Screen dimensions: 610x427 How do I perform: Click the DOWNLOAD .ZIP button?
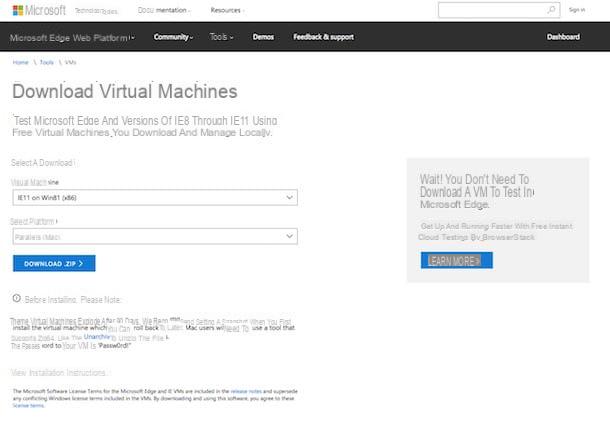[54, 263]
